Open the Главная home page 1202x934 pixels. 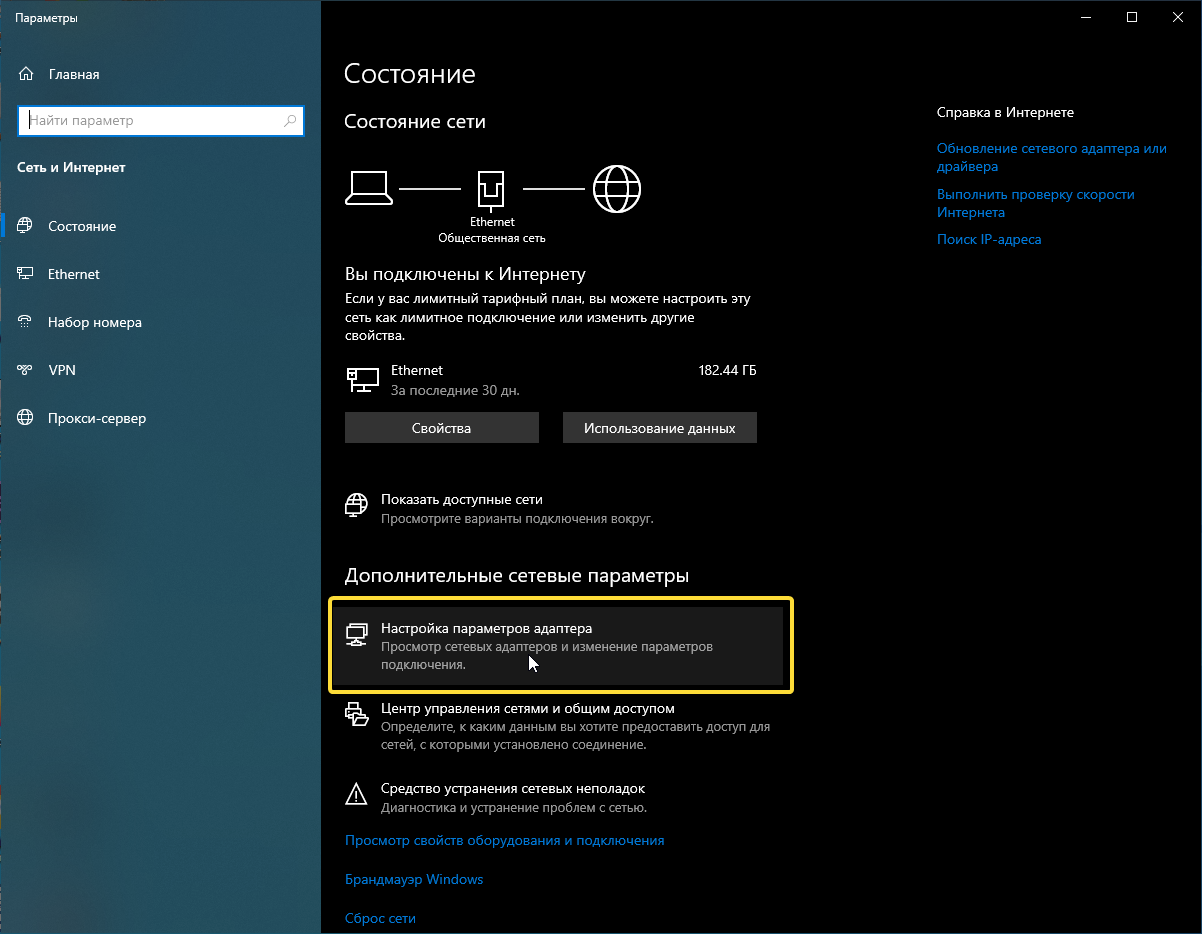click(x=160, y=74)
